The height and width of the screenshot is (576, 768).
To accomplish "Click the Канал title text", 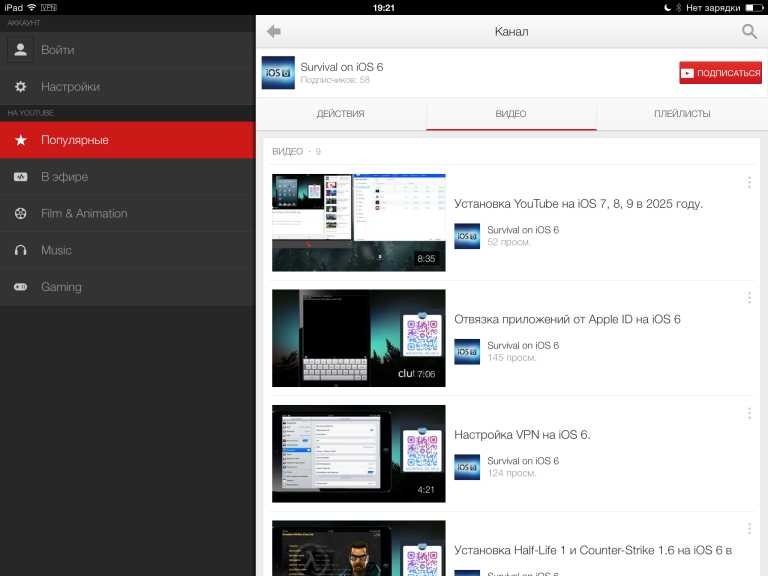I will (x=511, y=31).
